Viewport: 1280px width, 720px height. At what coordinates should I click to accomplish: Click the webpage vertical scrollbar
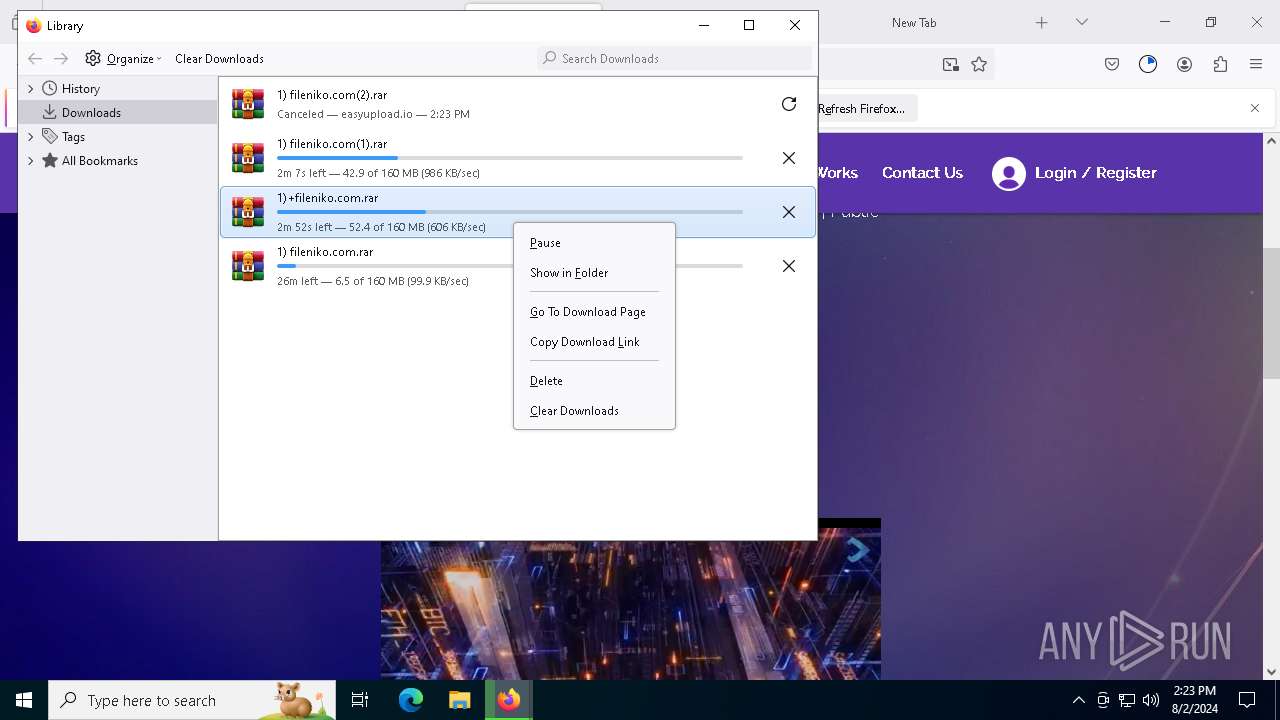(x=1272, y=313)
